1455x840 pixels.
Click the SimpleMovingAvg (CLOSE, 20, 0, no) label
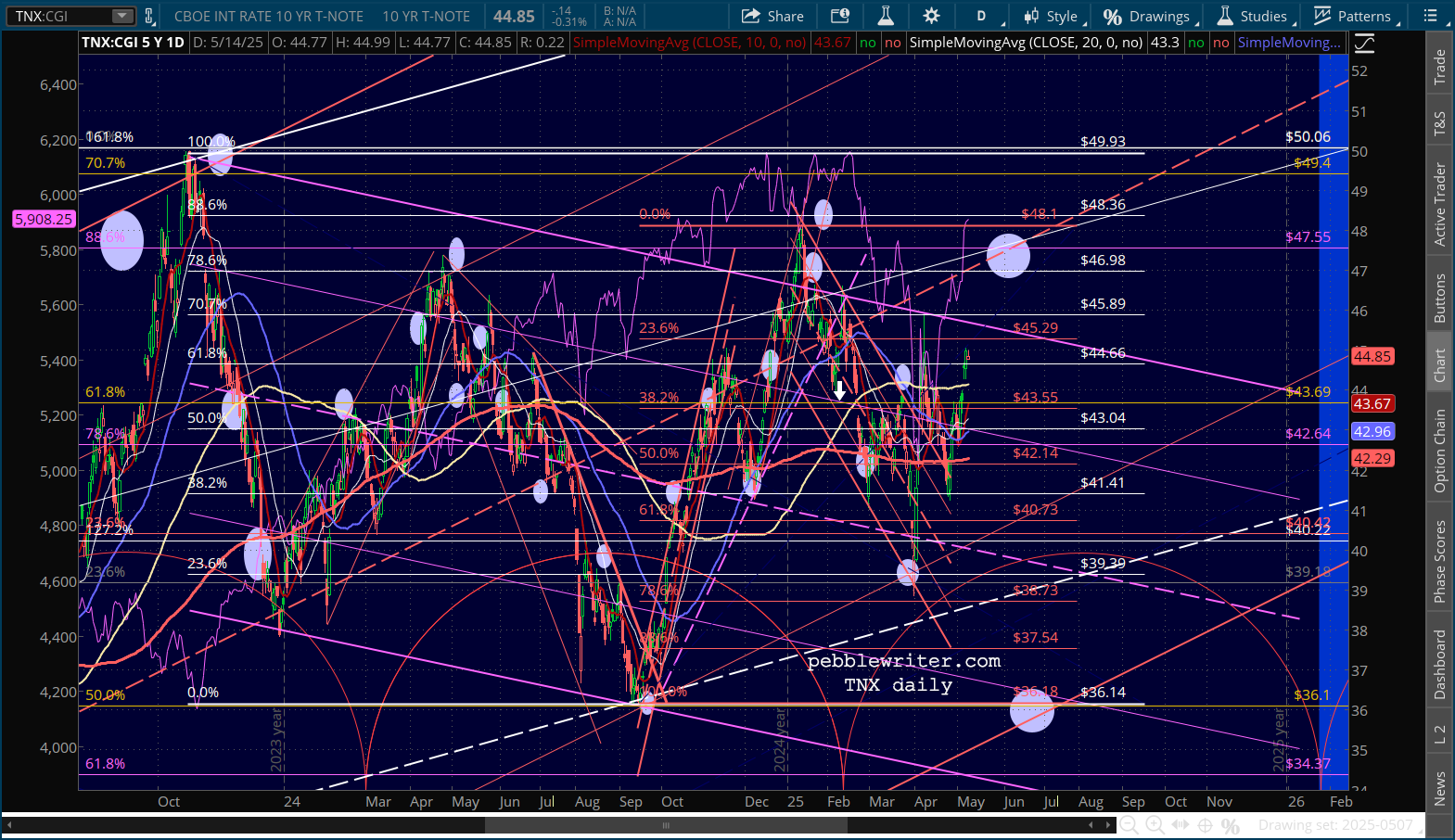click(1027, 43)
